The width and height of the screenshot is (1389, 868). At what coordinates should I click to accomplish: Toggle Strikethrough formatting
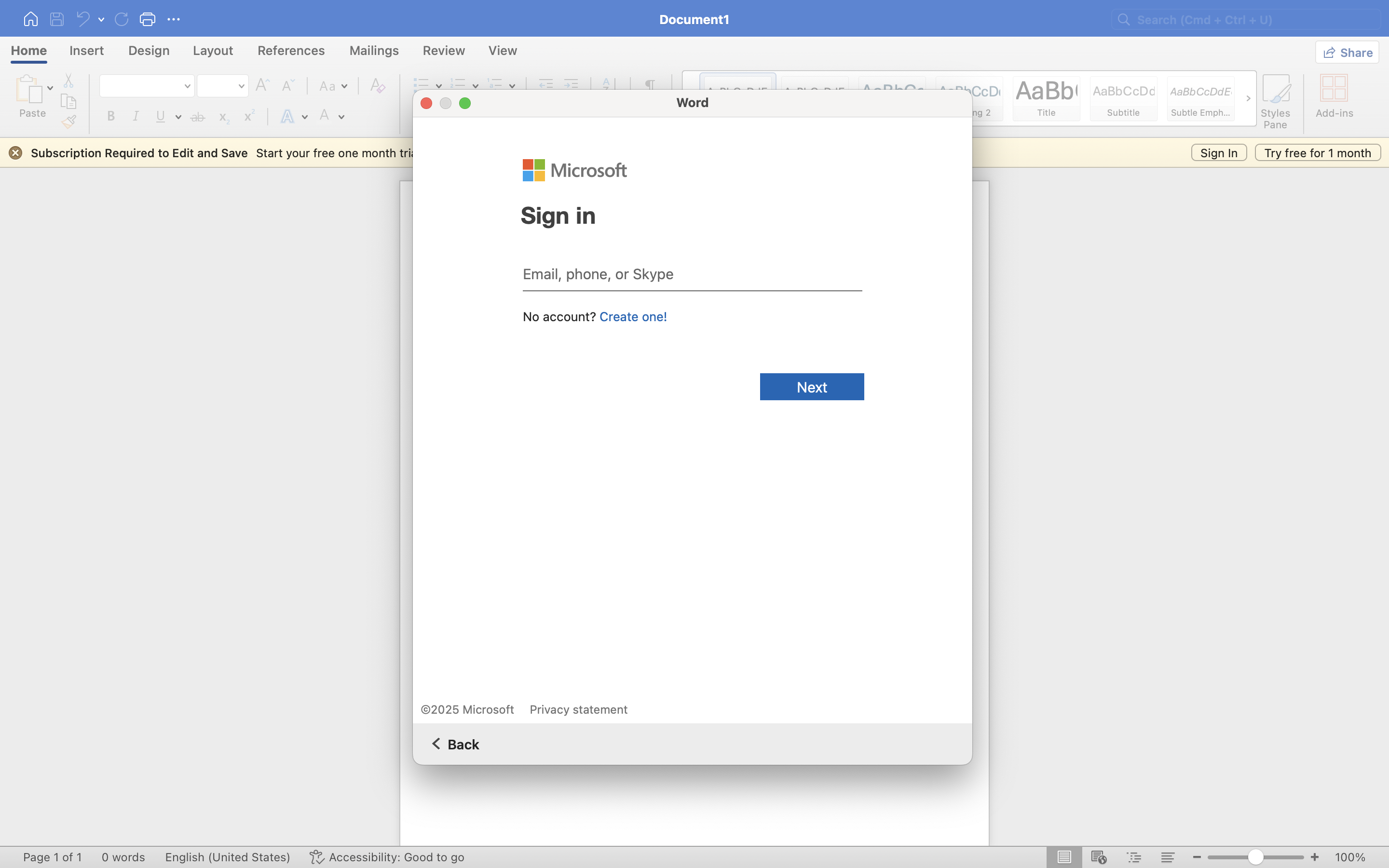197,117
